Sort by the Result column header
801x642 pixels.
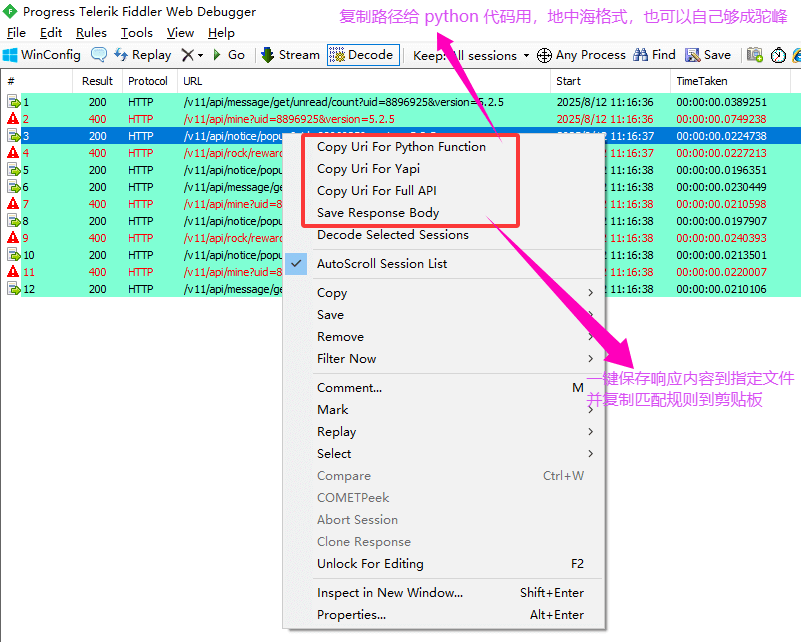pyautogui.click(x=98, y=81)
